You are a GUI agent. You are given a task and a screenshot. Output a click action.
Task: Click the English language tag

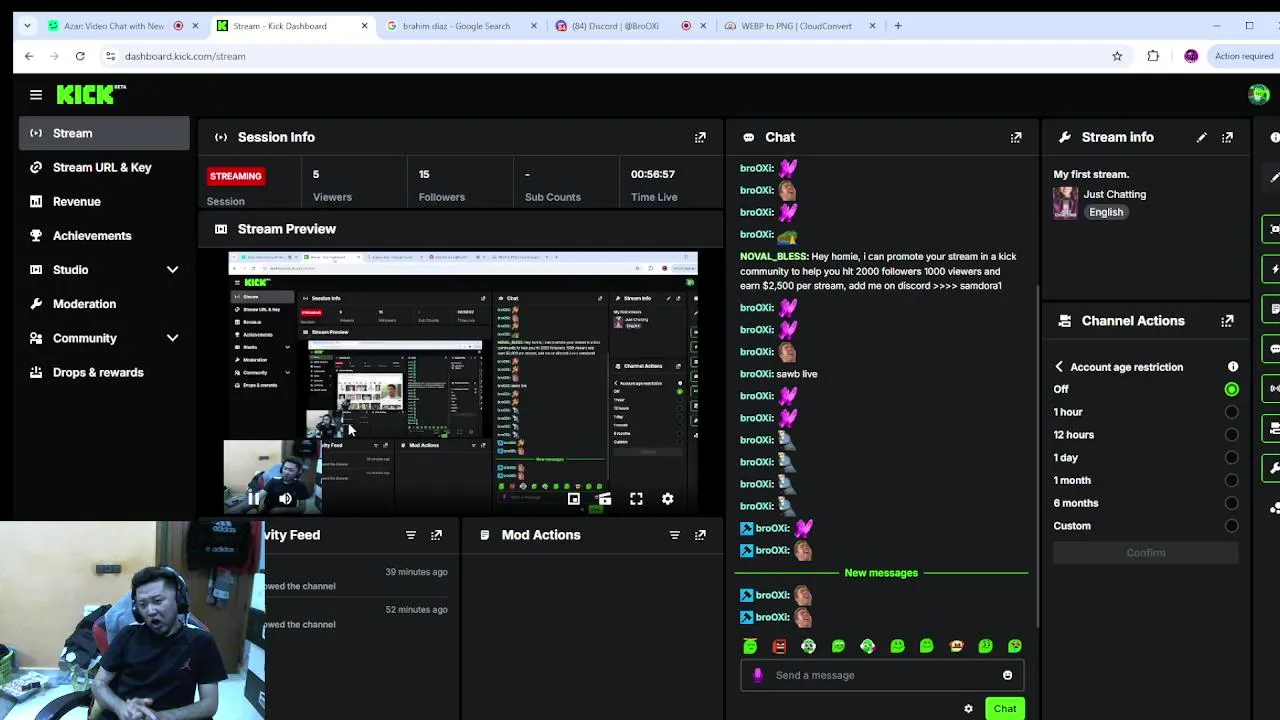pos(1106,212)
